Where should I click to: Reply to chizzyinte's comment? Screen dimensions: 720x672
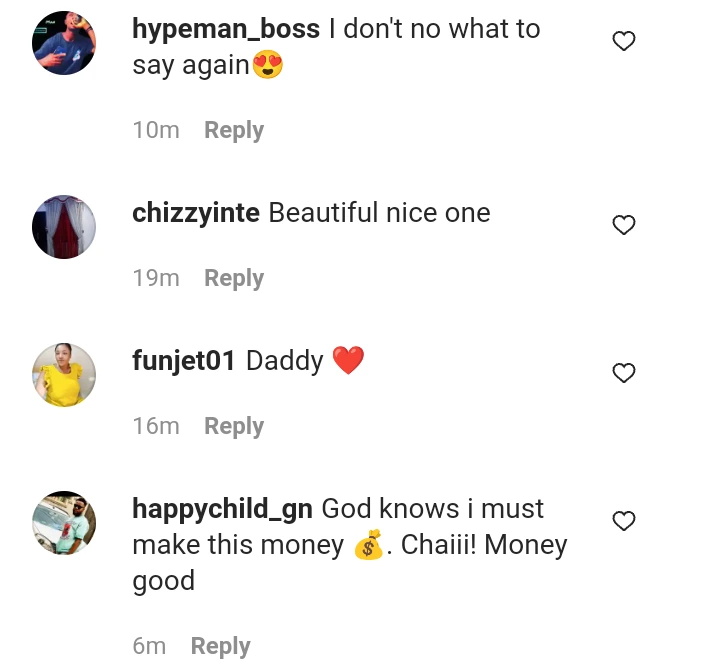(x=234, y=278)
